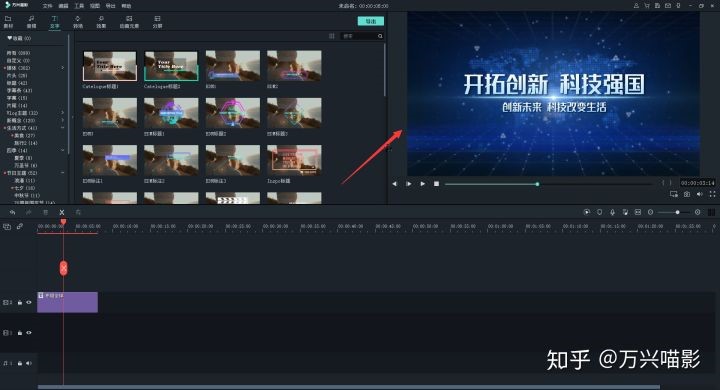Switch to the 素材 media tab
The image size is (720, 390).
pos(8,22)
